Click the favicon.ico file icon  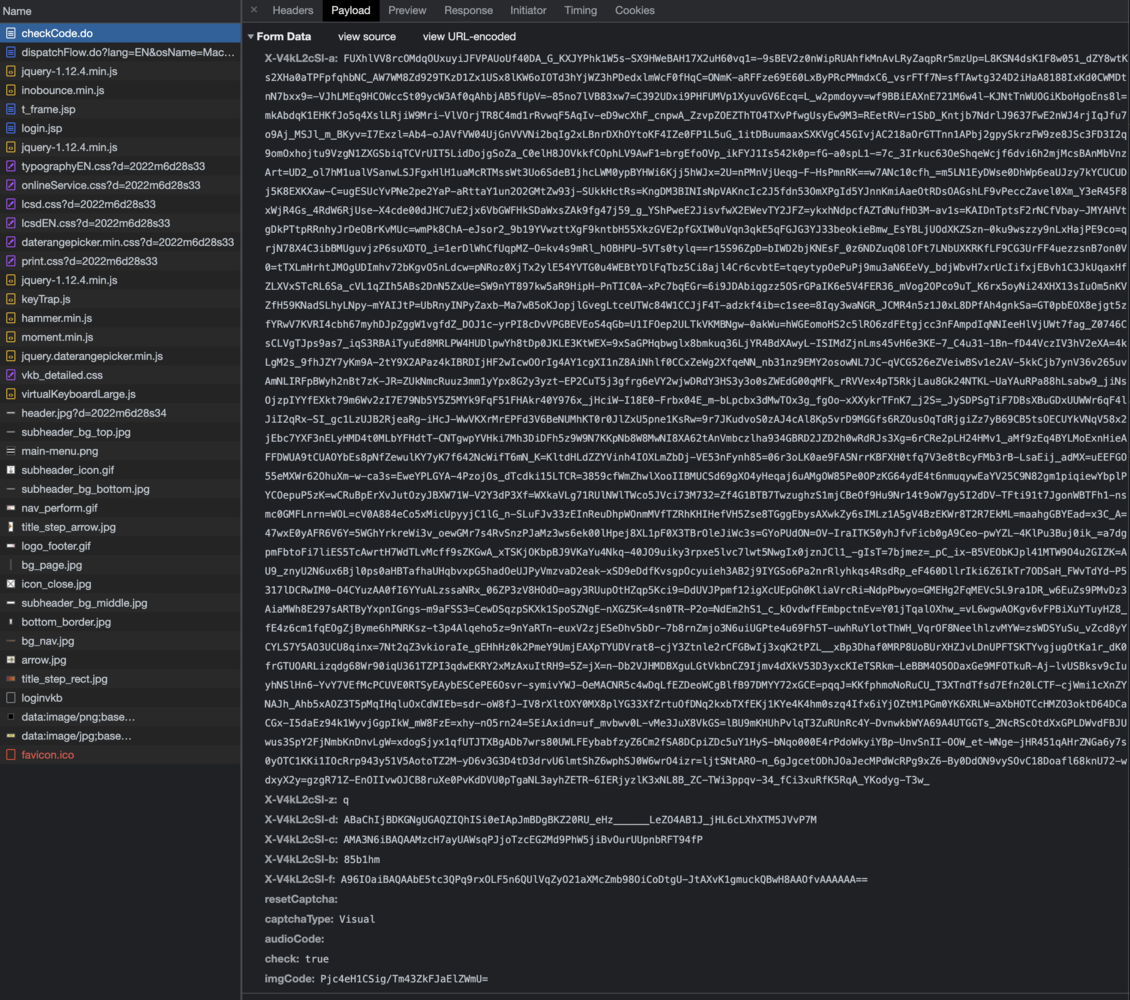coord(11,756)
